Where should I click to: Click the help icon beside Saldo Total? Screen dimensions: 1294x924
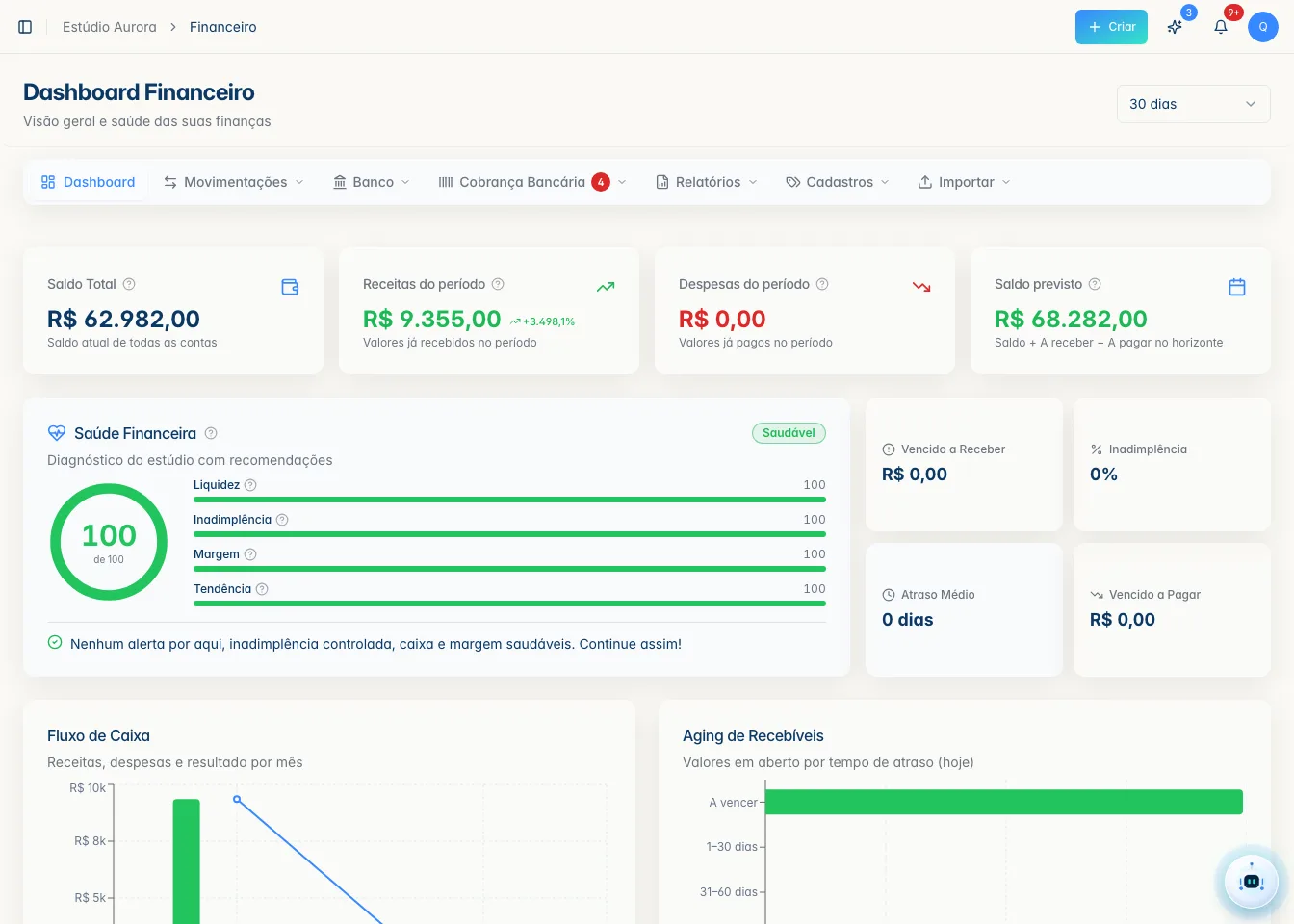point(129,284)
